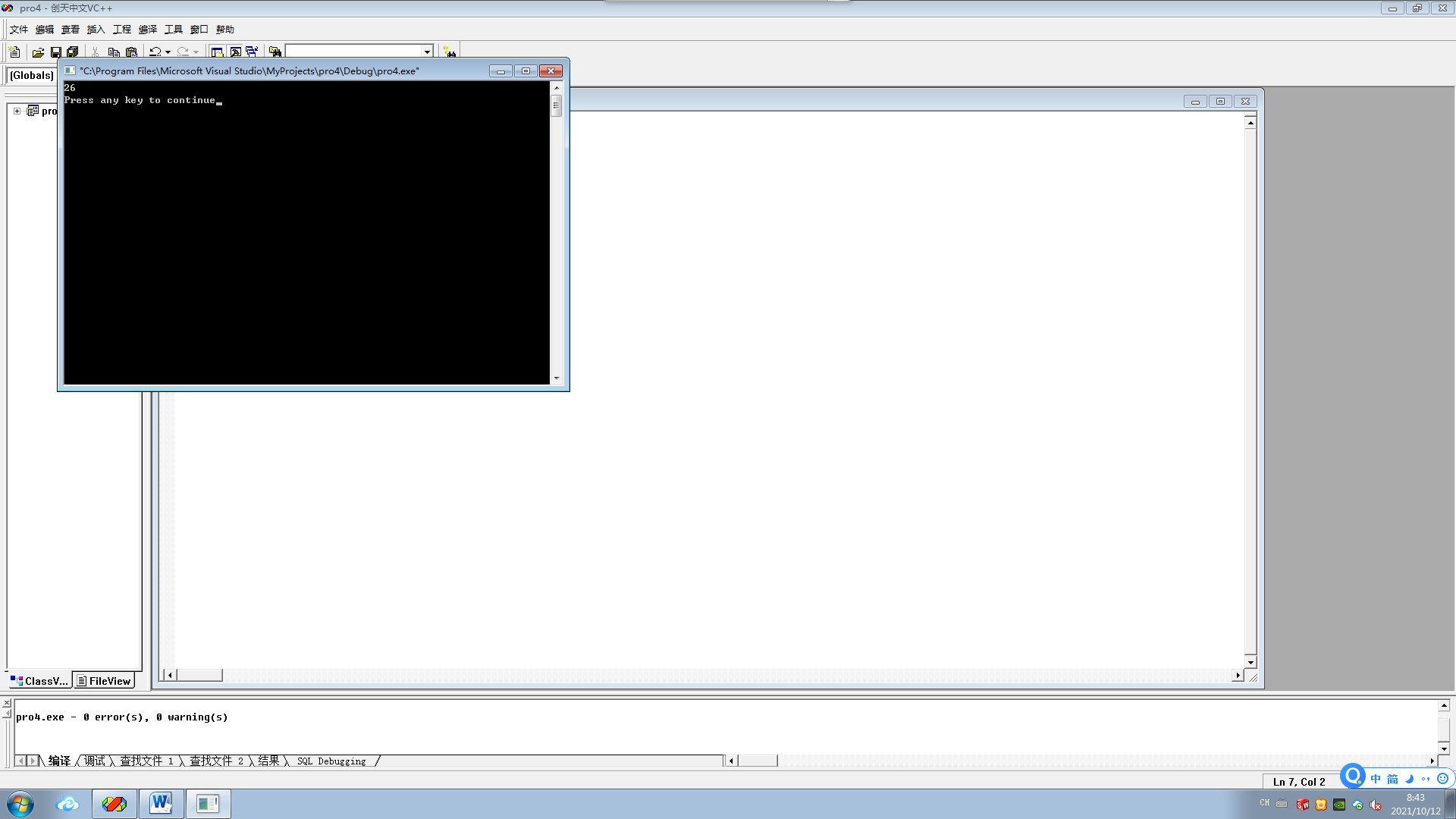Open Word from the taskbar
Image resolution: width=1456 pixels, height=819 pixels.
click(x=161, y=804)
